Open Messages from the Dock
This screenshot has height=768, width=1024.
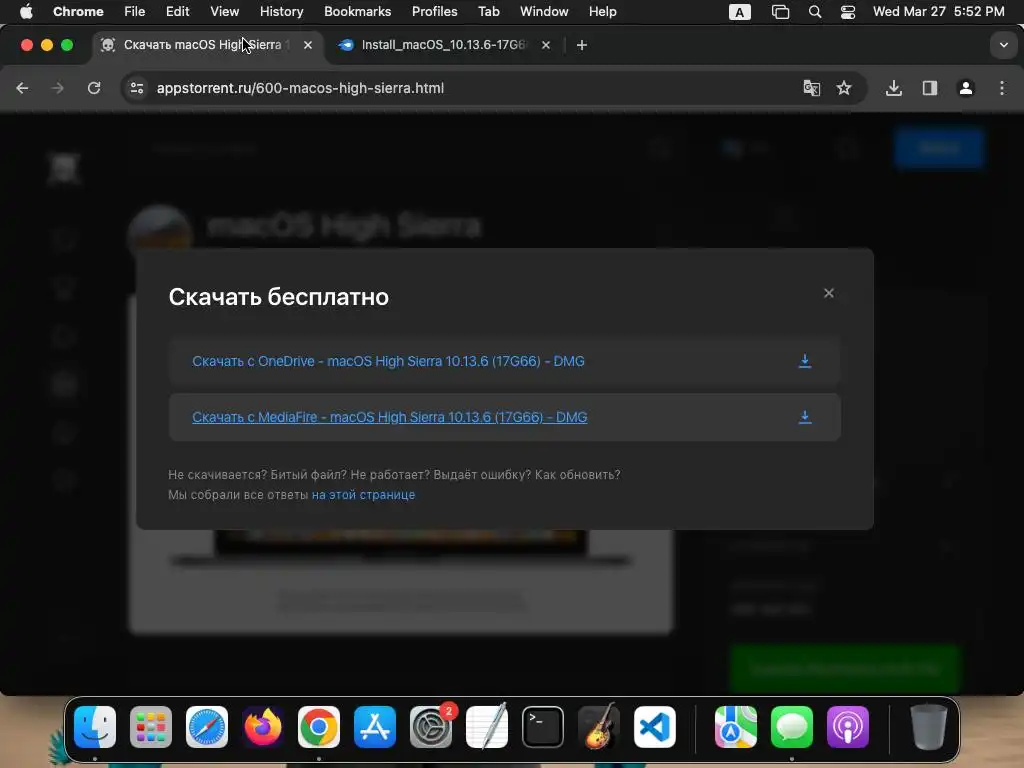tap(792, 727)
